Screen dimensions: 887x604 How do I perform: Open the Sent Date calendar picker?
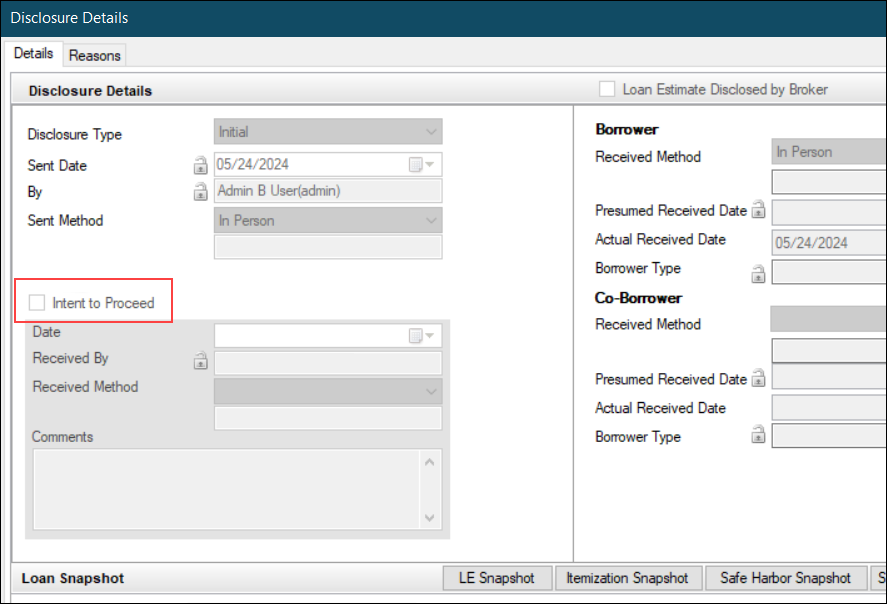(x=421, y=165)
